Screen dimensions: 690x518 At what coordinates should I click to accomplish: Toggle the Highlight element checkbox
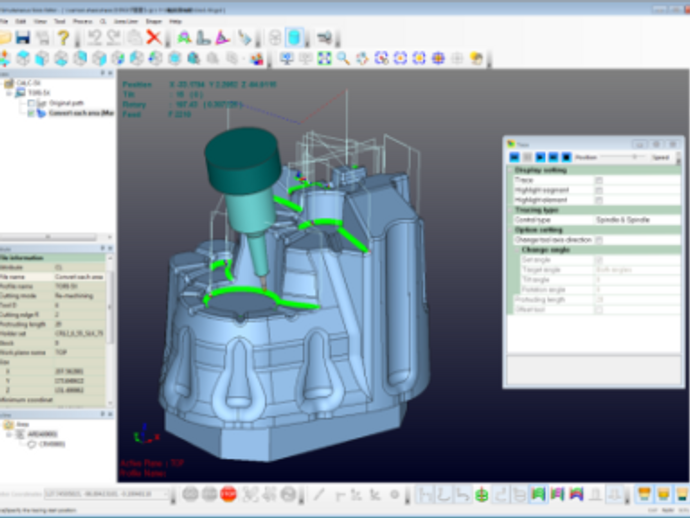click(598, 200)
